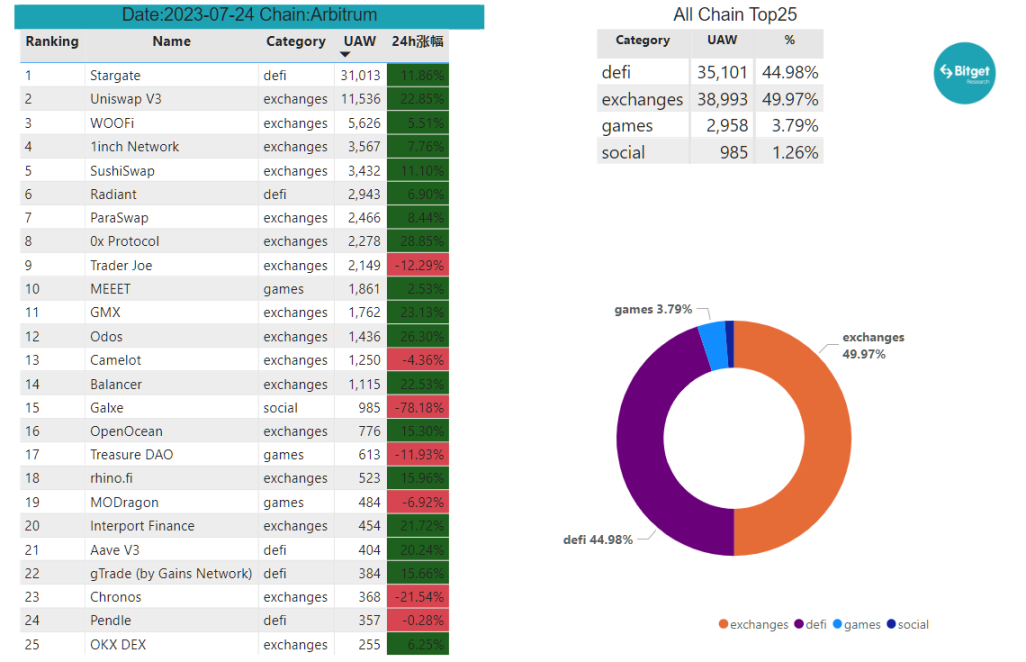1026x662 pixels.
Task: Click the summary table defi UAW 35,101
Action: point(722,72)
